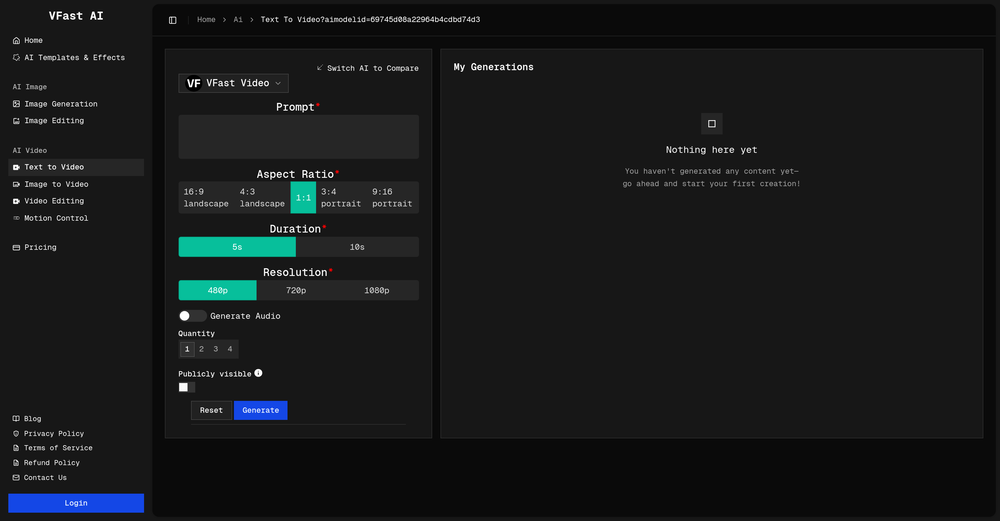Select the Image Editing sidebar icon
The width and height of the screenshot is (1000, 521).
16,121
